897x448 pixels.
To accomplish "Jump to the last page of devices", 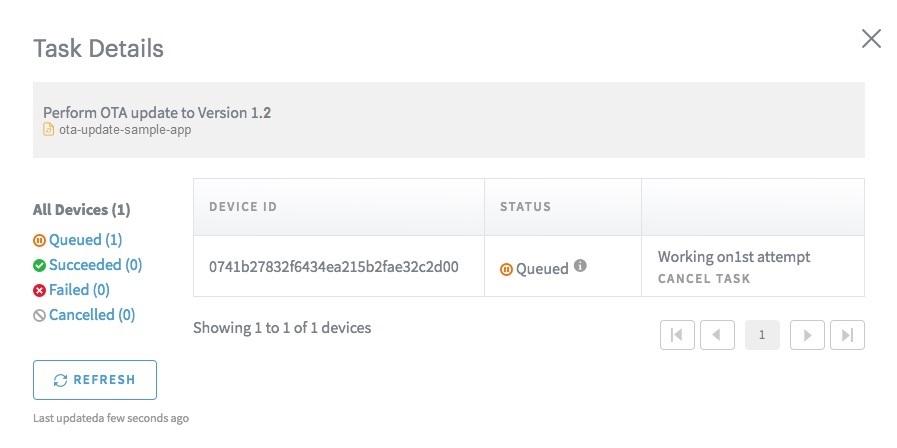I will [x=847, y=335].
